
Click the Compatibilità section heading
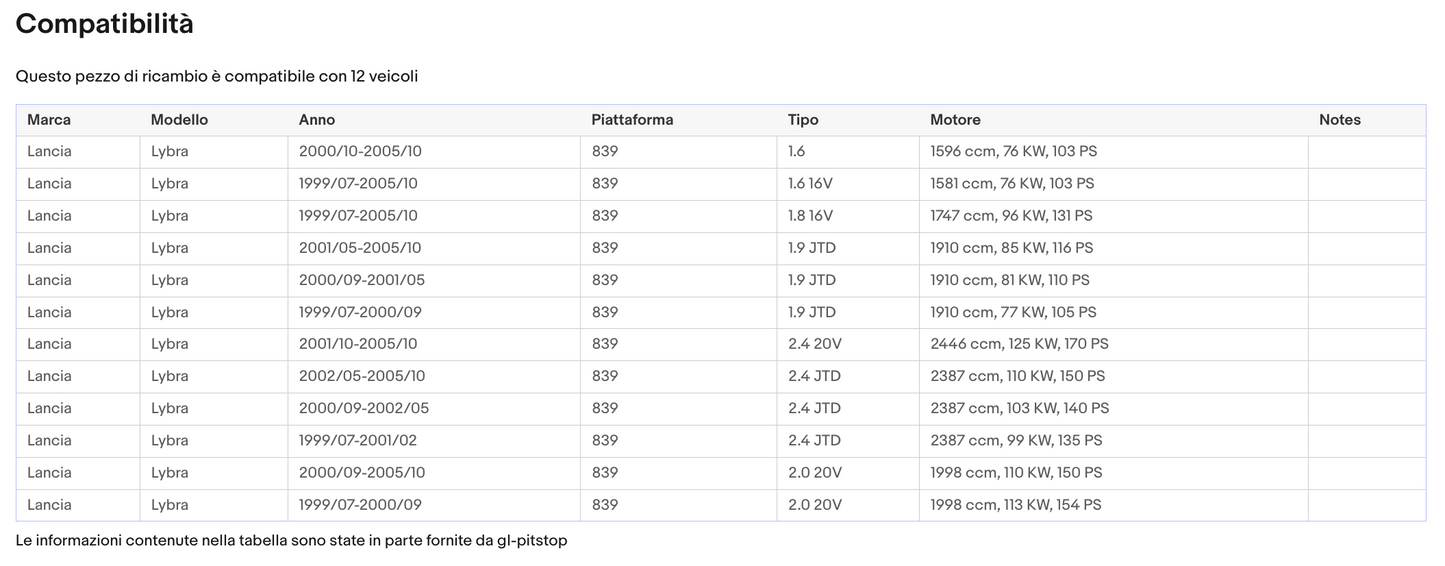coord(105,25)
